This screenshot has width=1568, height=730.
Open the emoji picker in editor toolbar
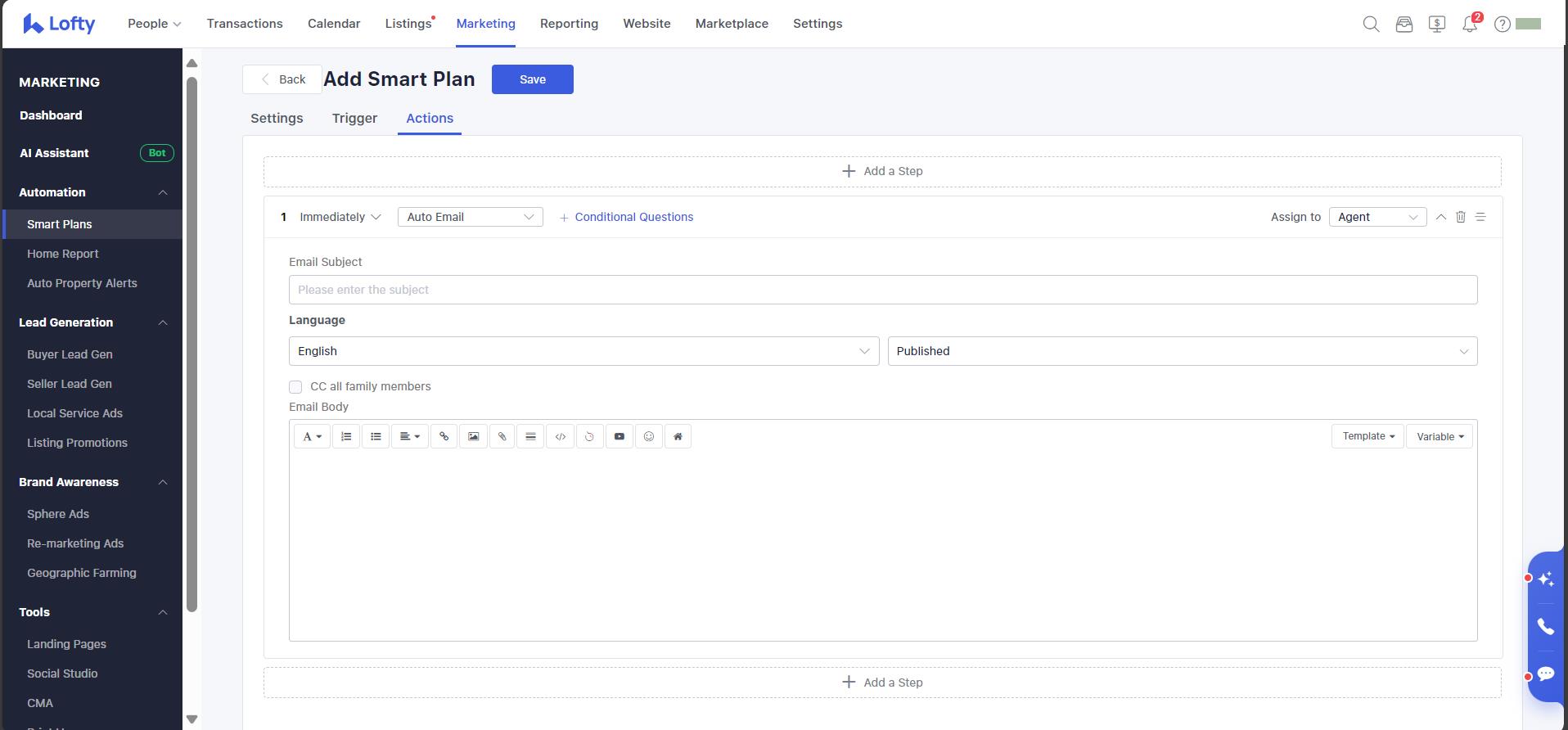(x=649, y=436)
